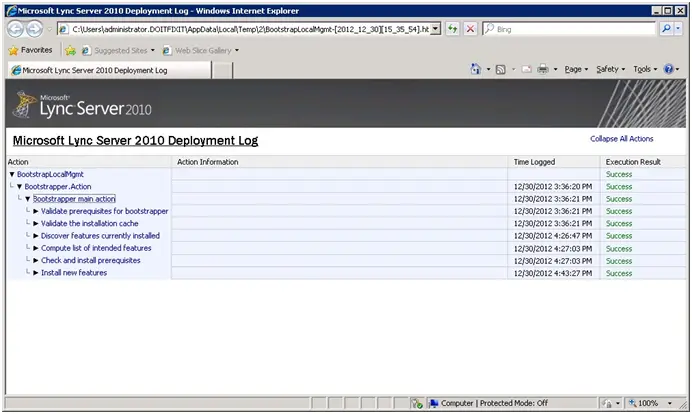The image size is (692, 414).
Task: Collapse the Bootstrapper.Action triangle
Action: point(19,187)
